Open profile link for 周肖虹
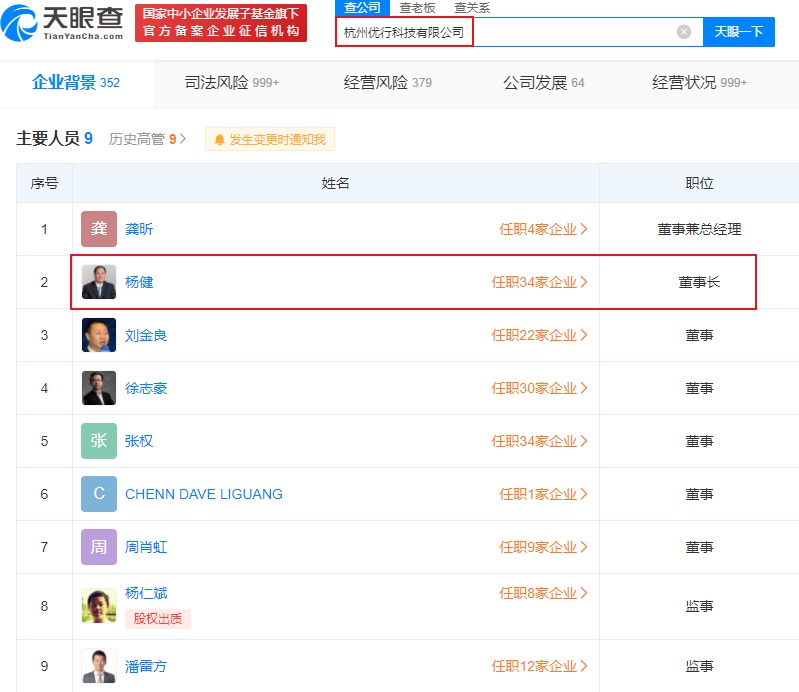 coord(146,547)
